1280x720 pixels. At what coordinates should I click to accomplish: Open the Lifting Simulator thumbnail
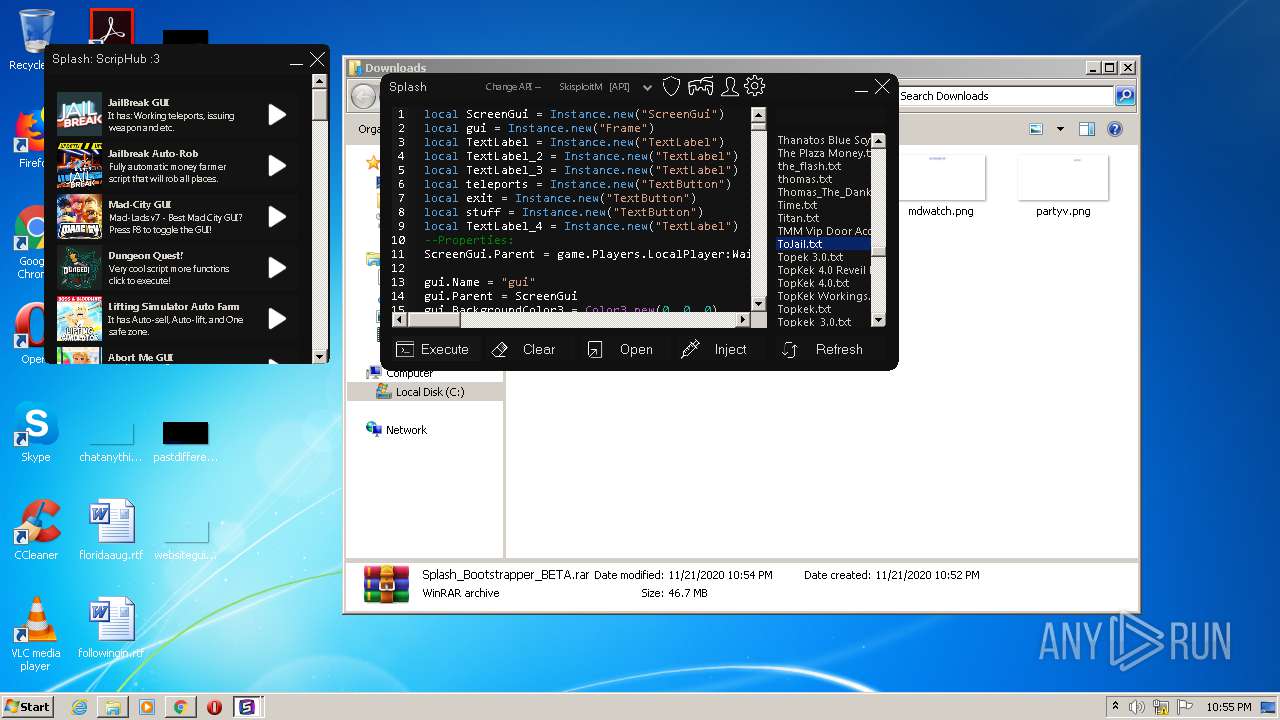79,318
